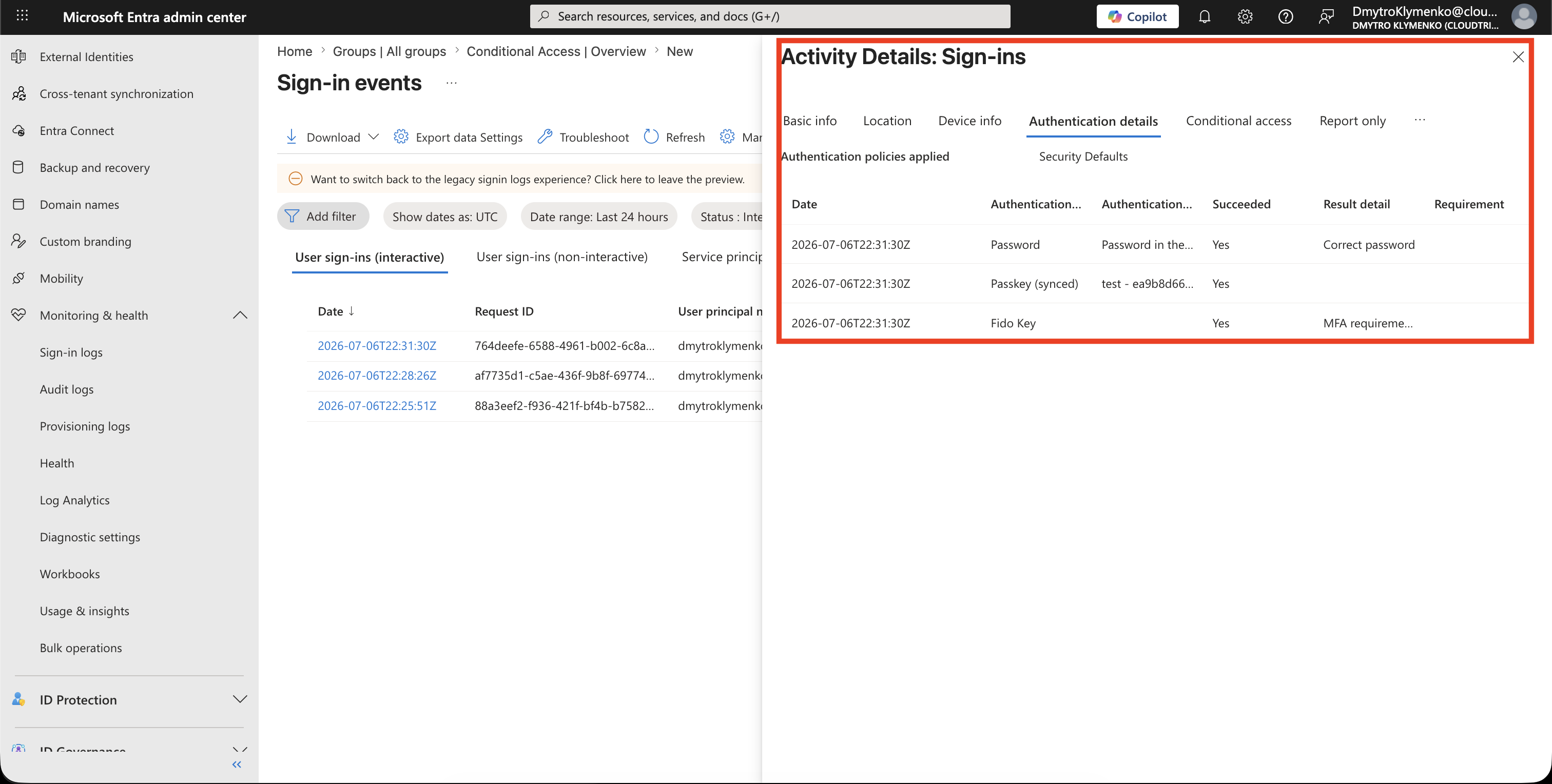Click the Monitoring & health heart icon
Viewport: 1552px width, 784px height.
pos(18,315)
